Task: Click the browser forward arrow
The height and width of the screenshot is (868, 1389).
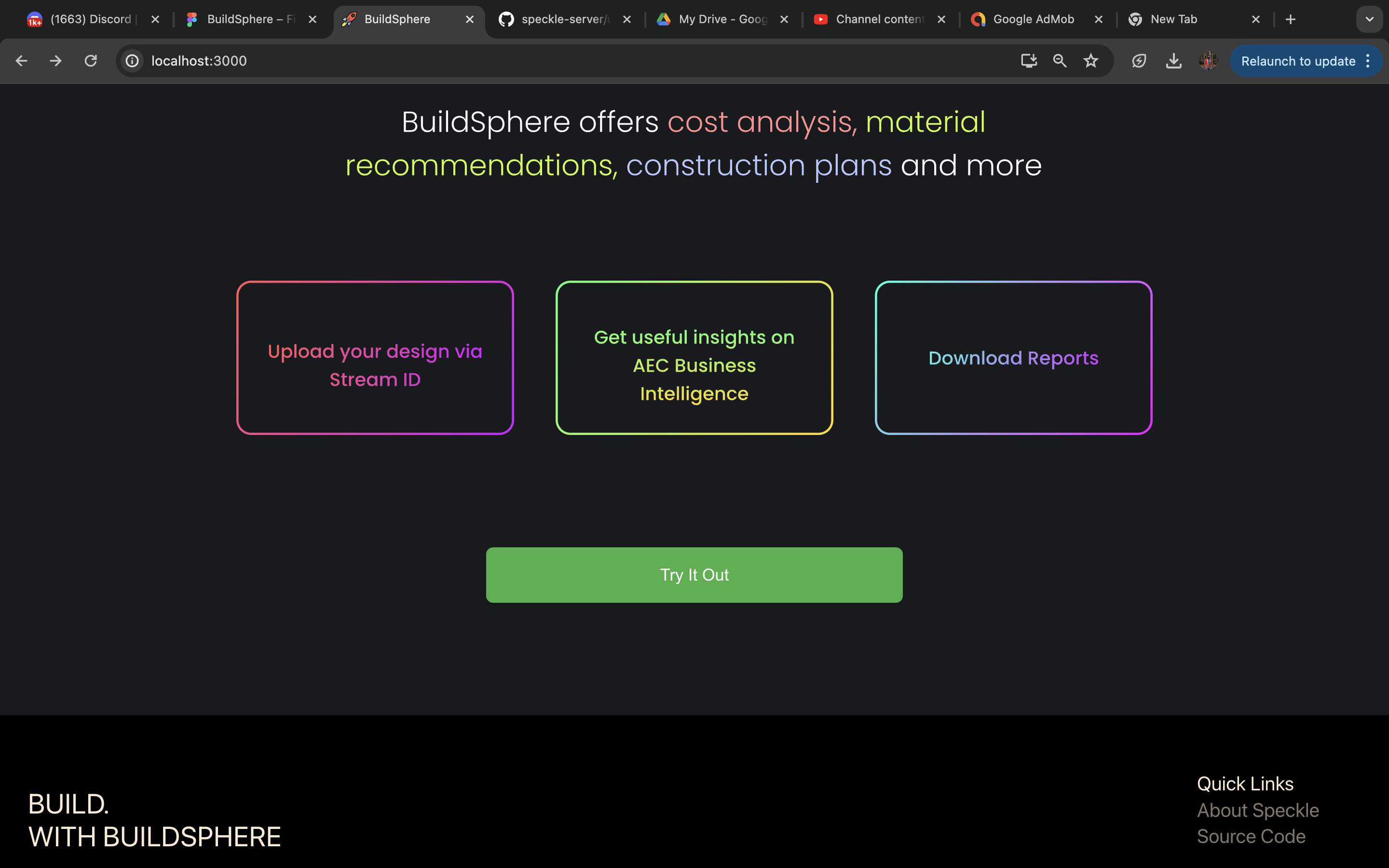Action: point(55,61)
